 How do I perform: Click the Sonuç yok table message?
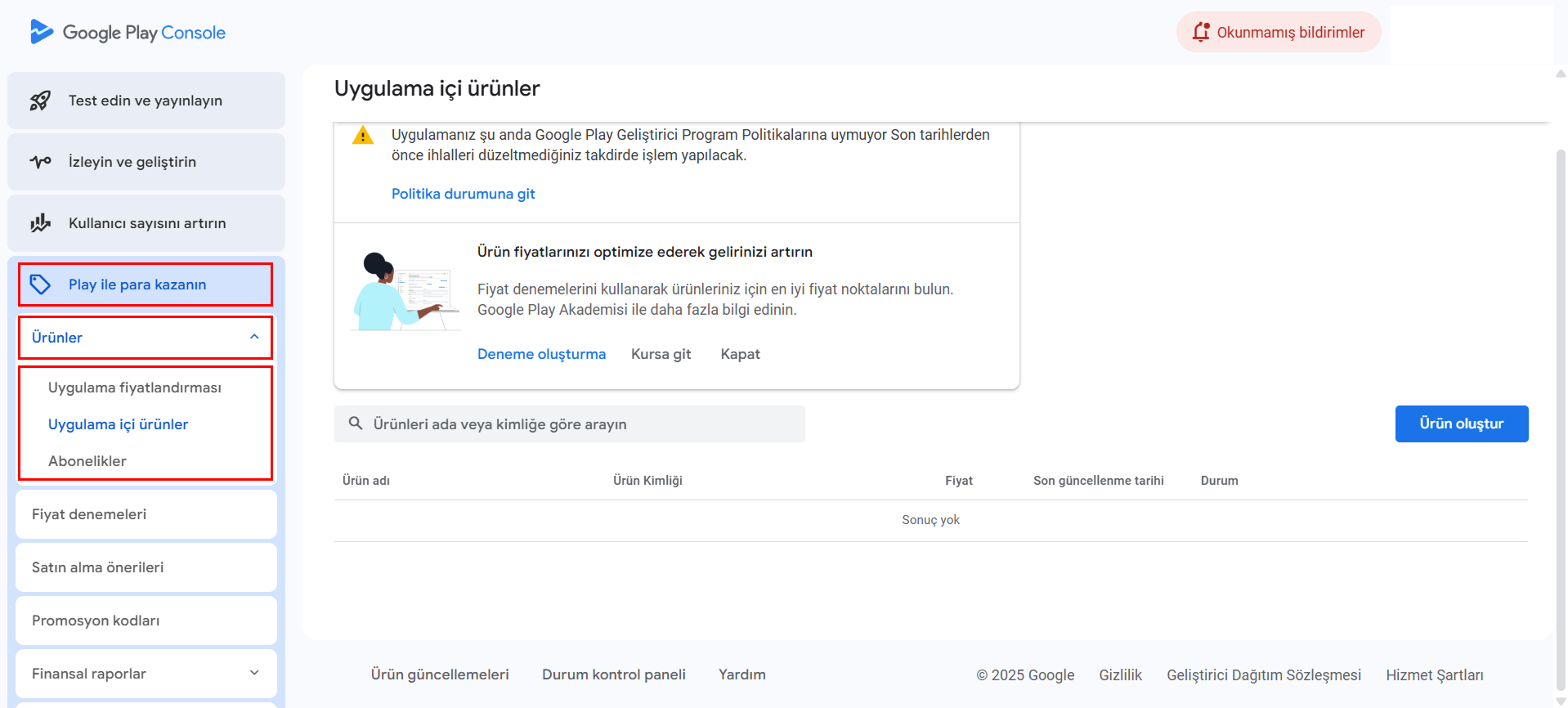pos(931,520)
